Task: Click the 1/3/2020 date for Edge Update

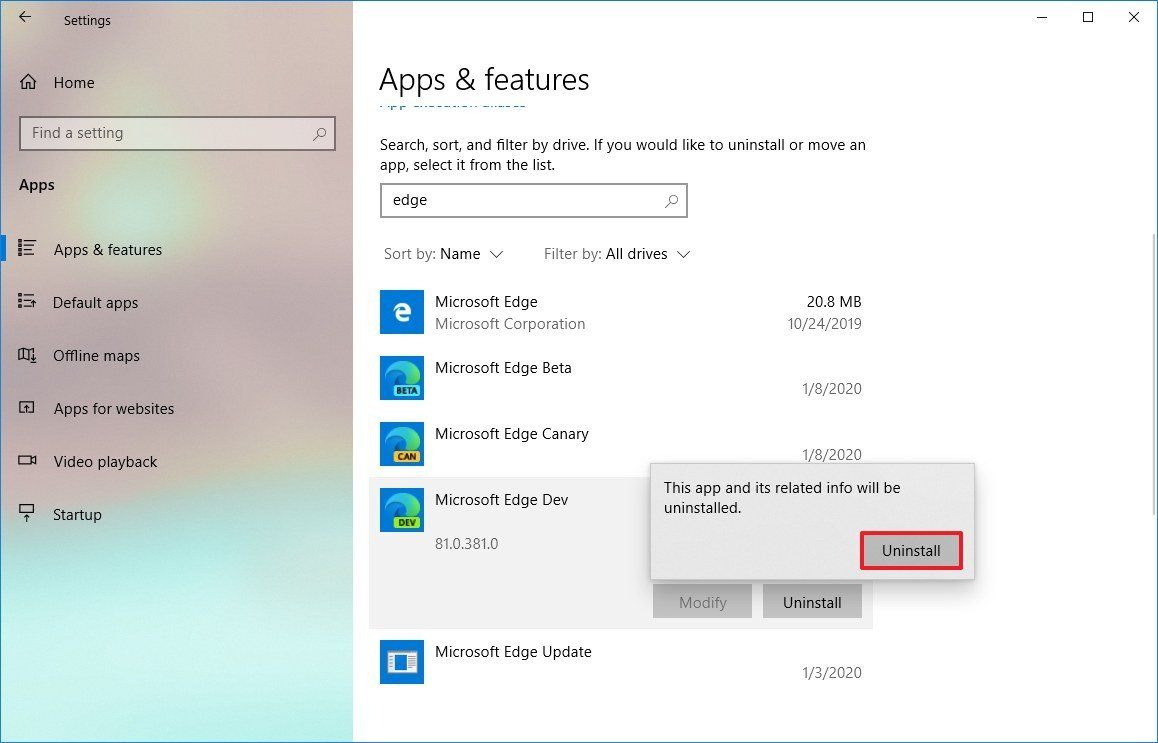Action: [832, 673]
